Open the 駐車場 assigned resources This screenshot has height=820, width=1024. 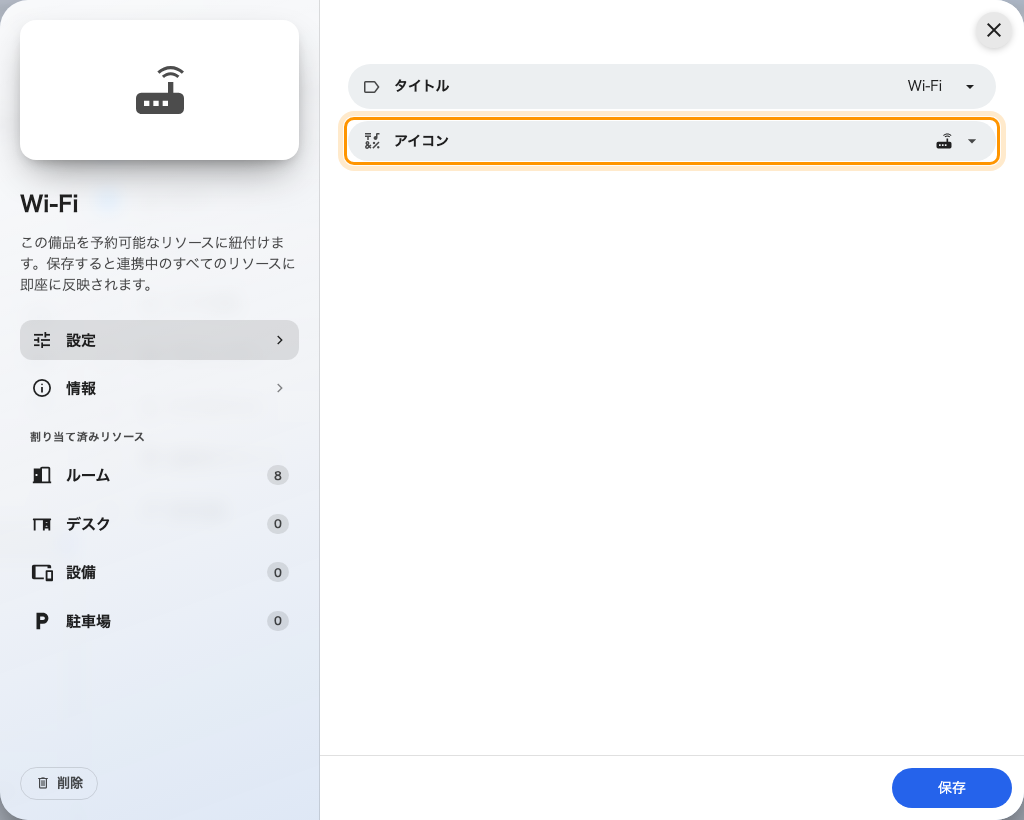point(159,621)
